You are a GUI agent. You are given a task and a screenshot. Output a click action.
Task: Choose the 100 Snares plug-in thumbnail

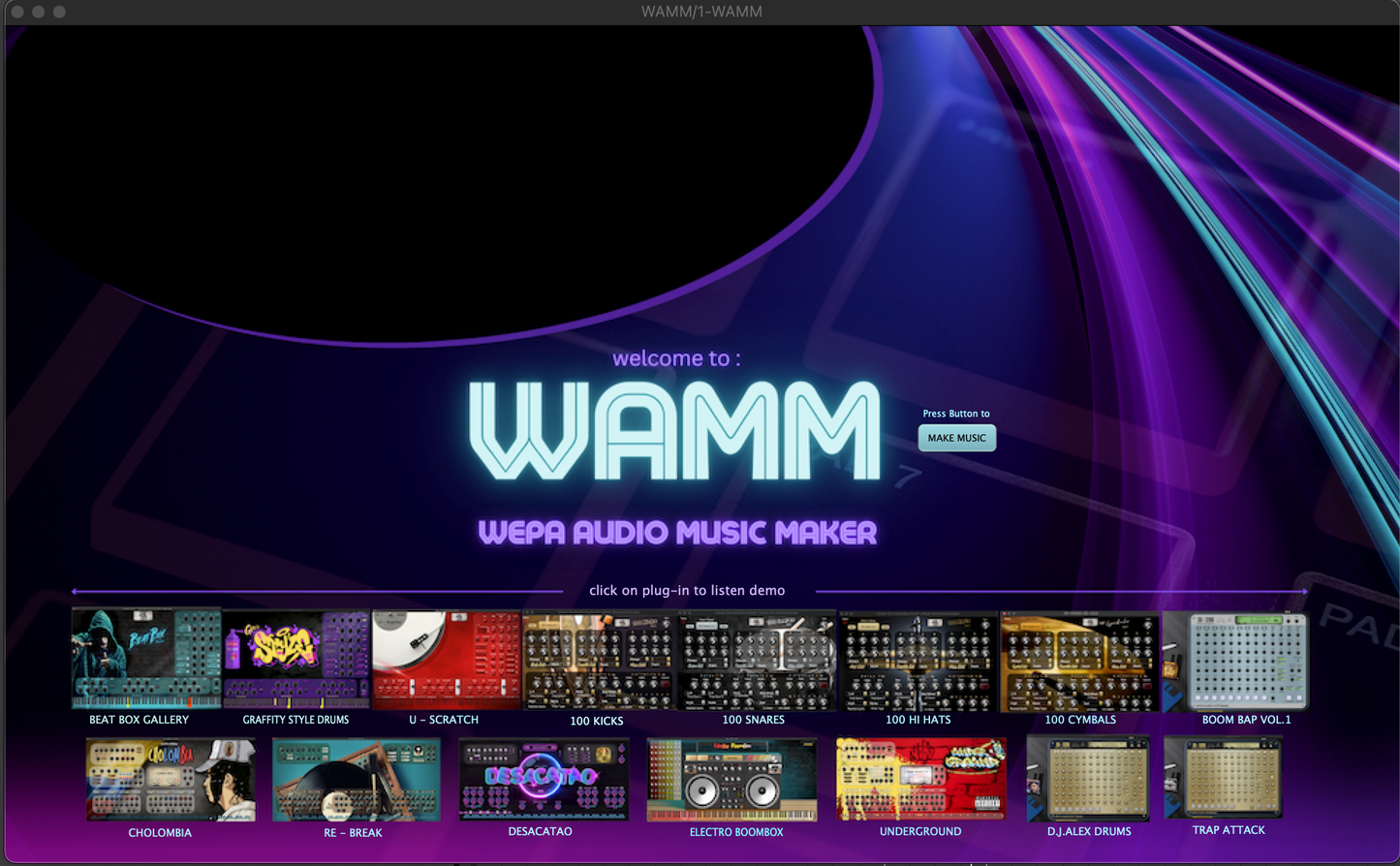tap(756, 661)
